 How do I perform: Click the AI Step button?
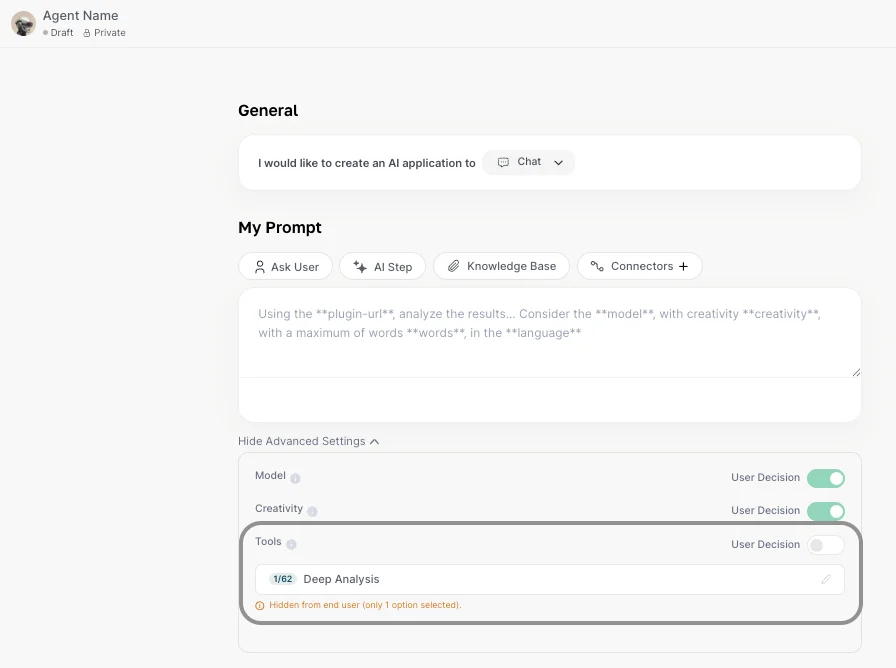click(x=382, y=266)
